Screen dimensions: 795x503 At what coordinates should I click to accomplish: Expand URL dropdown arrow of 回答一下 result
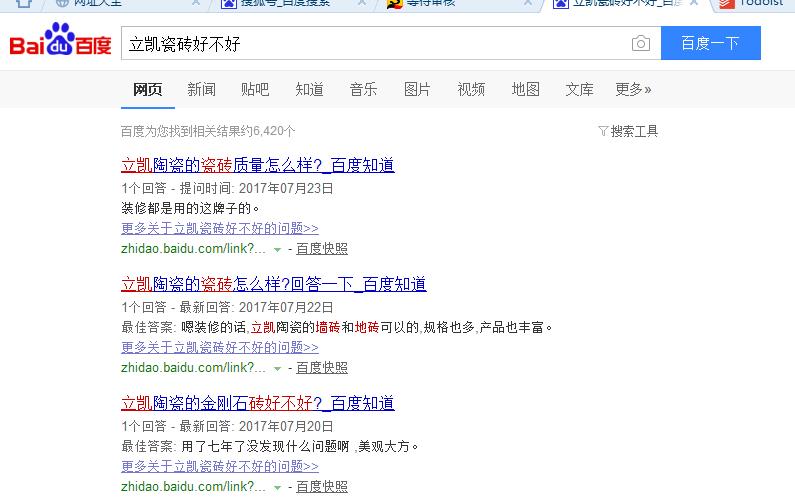(277, 369)
